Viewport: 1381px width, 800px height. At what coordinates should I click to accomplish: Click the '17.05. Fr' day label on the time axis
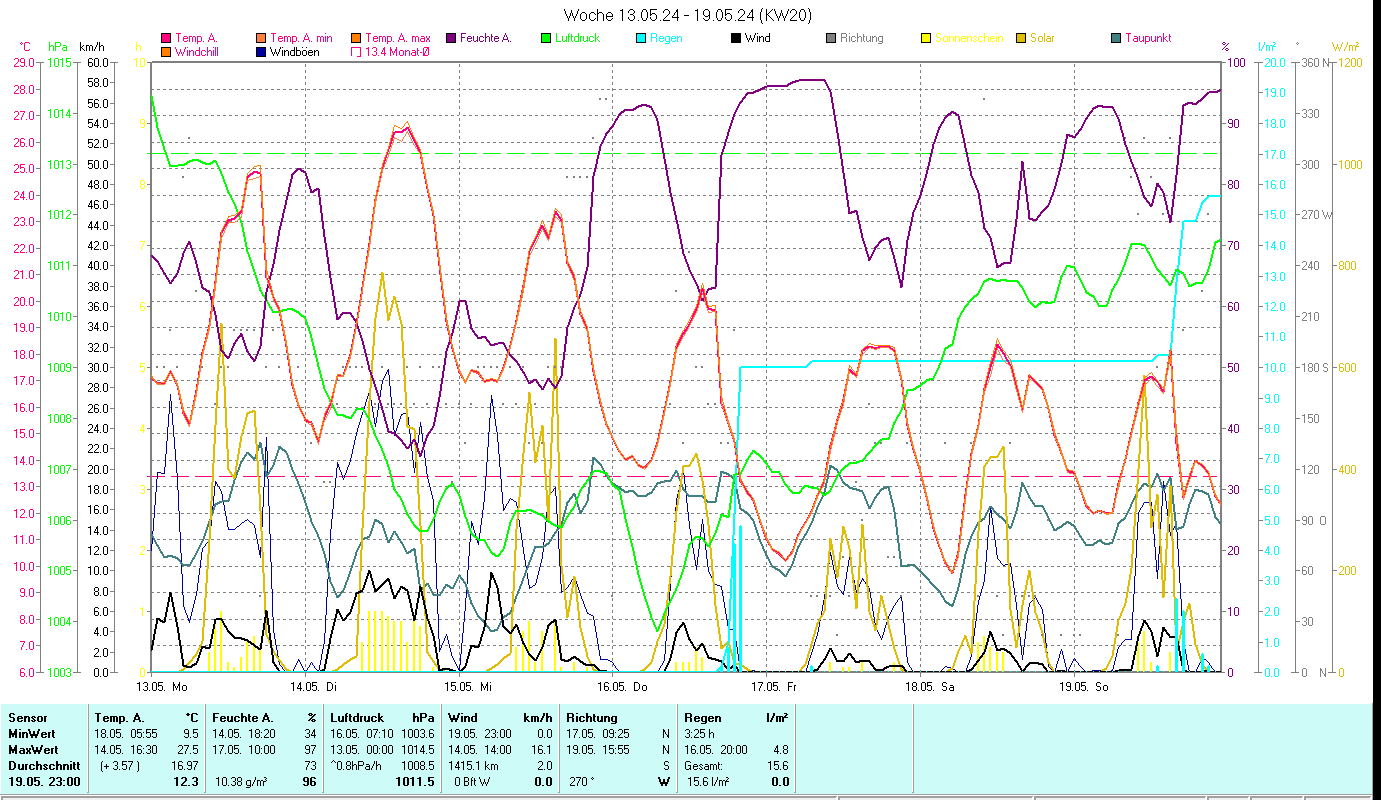[x=775, y=687]
